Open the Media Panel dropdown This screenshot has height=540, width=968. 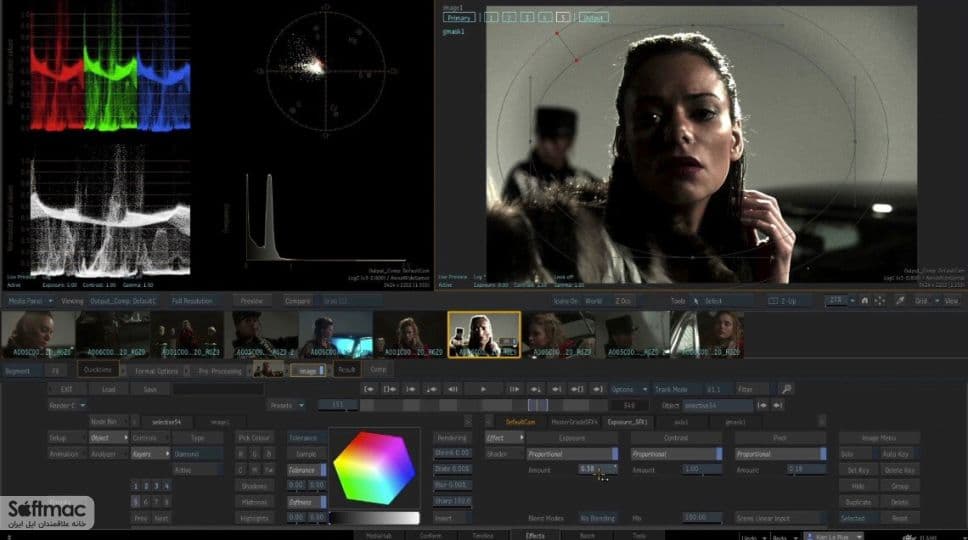click(x=30, y=301)
